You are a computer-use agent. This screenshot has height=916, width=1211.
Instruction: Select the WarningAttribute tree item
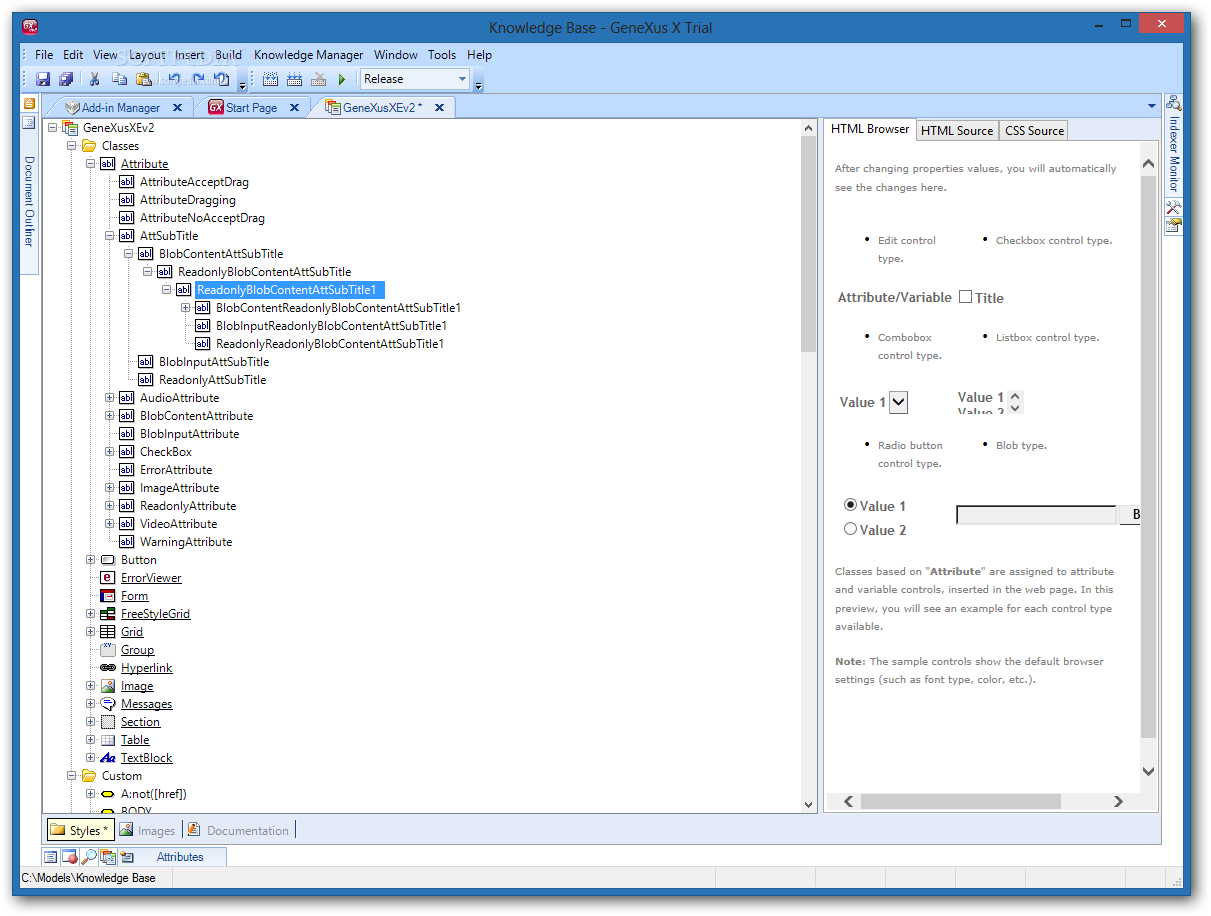click(186, 542)
